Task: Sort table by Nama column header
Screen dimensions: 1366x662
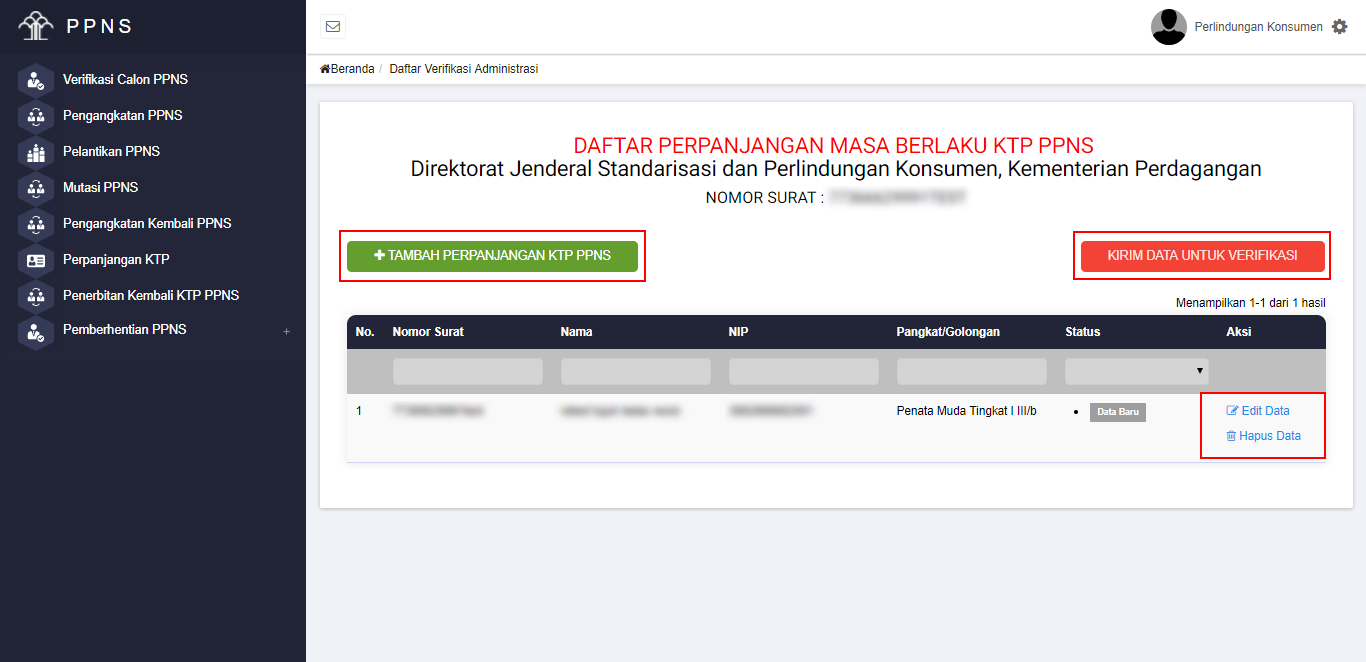Action: pyautogui.click(x=576, y=332)
